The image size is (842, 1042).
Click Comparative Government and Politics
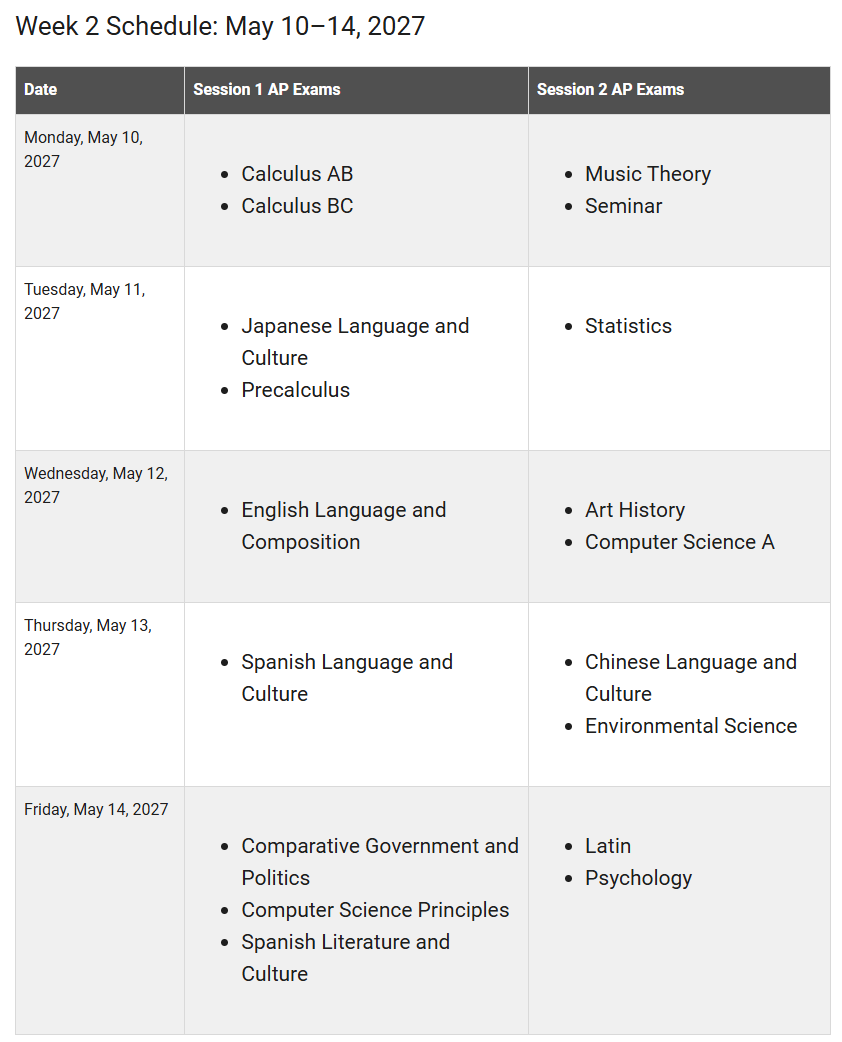[x=380, y=862]
